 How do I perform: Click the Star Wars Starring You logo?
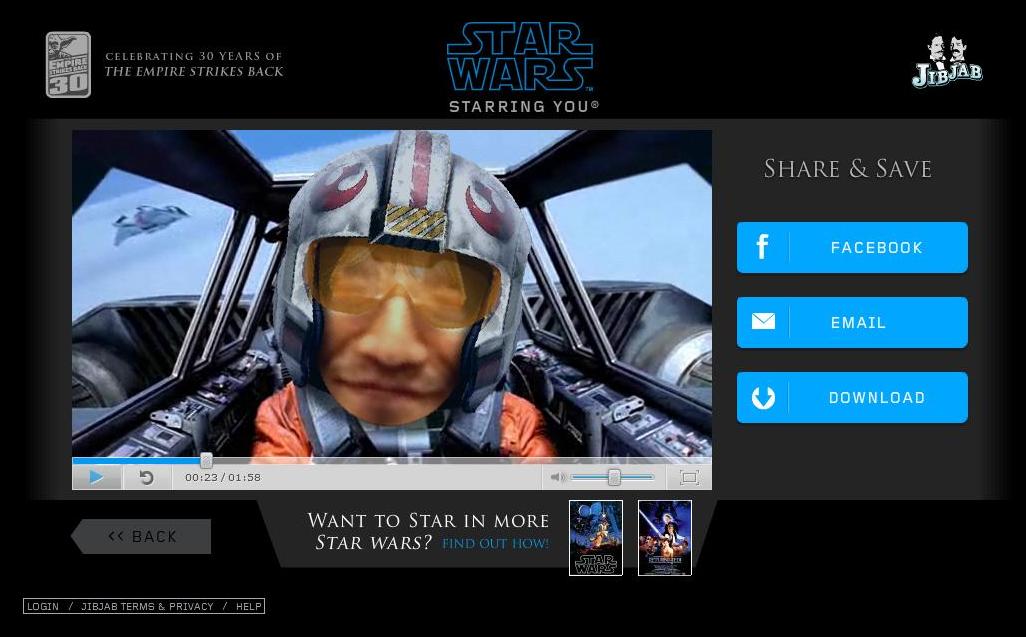pyautogui.click(x=522, y=67)
